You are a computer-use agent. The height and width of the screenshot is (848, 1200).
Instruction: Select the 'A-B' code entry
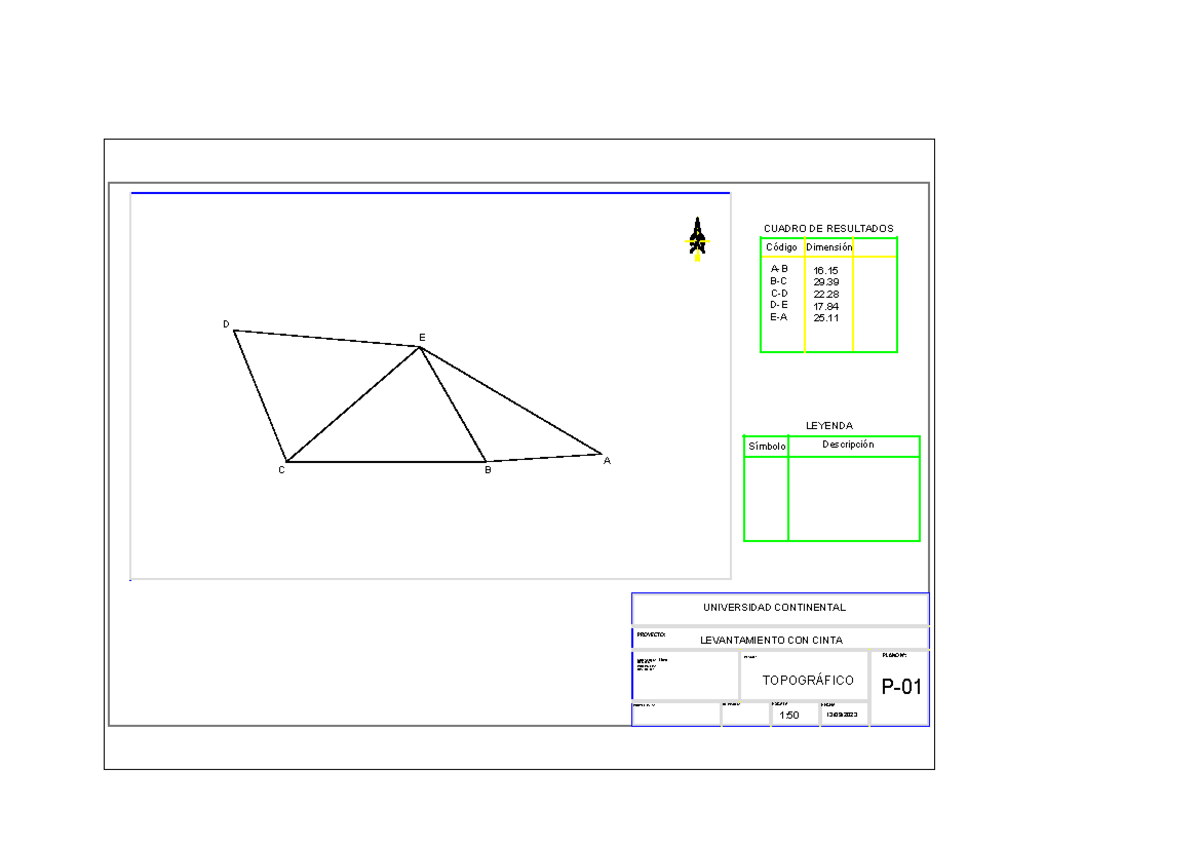779,269
